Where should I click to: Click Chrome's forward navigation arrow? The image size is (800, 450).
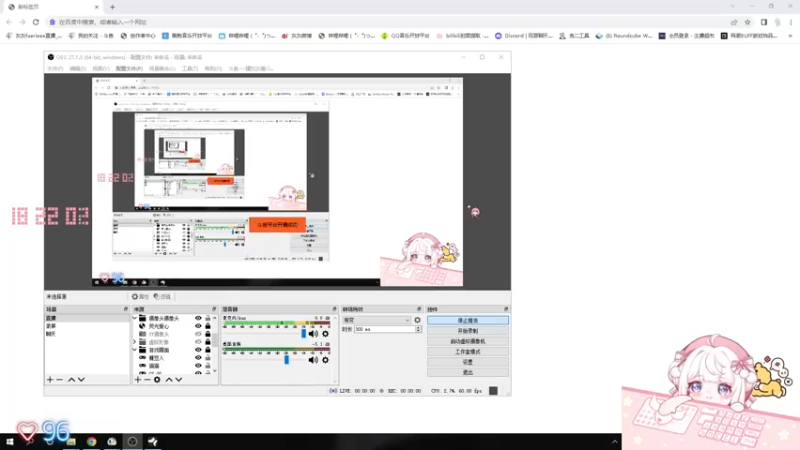click(x=22, y=22)
